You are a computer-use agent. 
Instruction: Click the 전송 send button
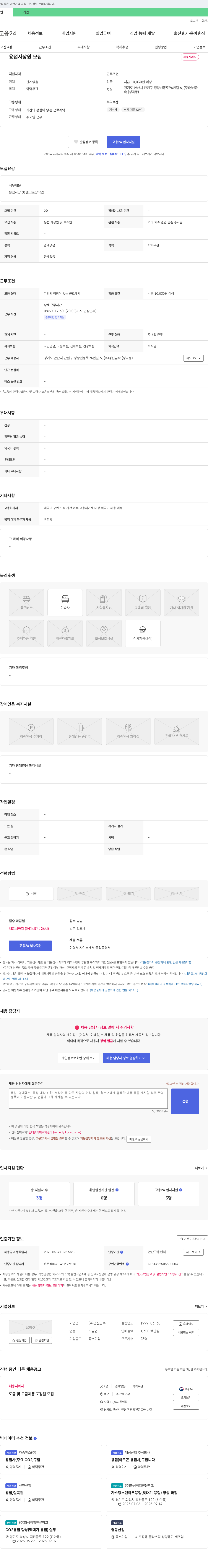pyautogui.click(x=185, y=1101)
